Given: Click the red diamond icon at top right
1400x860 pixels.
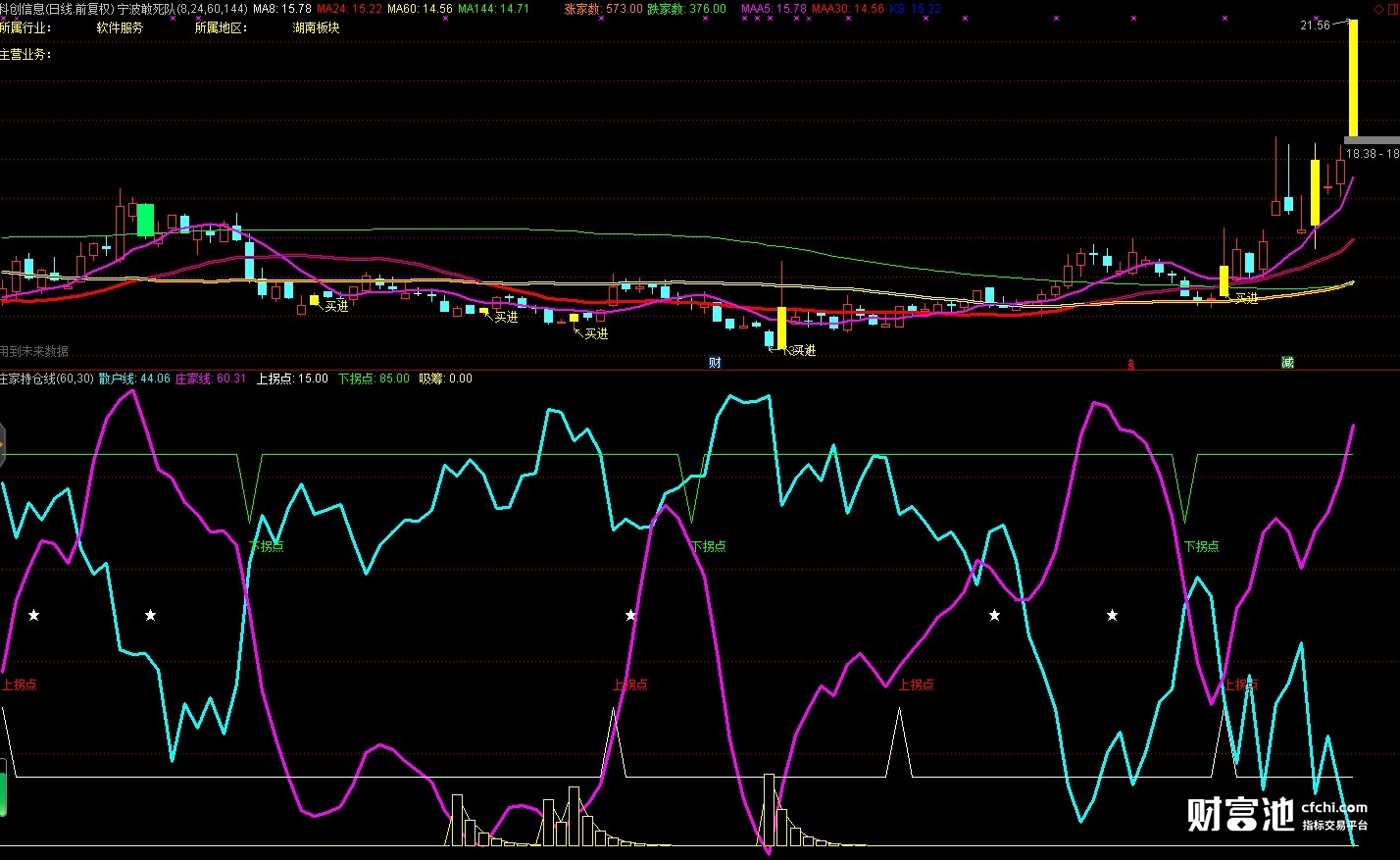Looking at the screenshot, I should click(1378, 9).
